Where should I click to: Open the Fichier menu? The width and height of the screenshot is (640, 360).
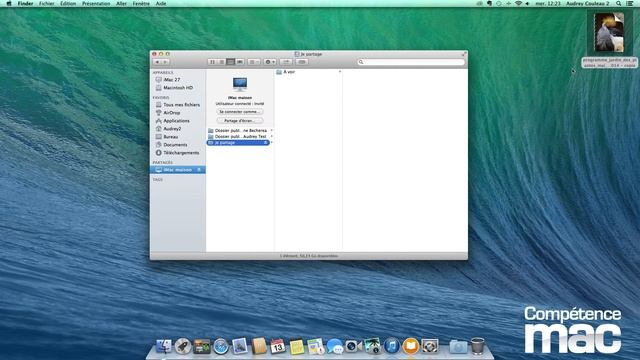click(47, 3)
